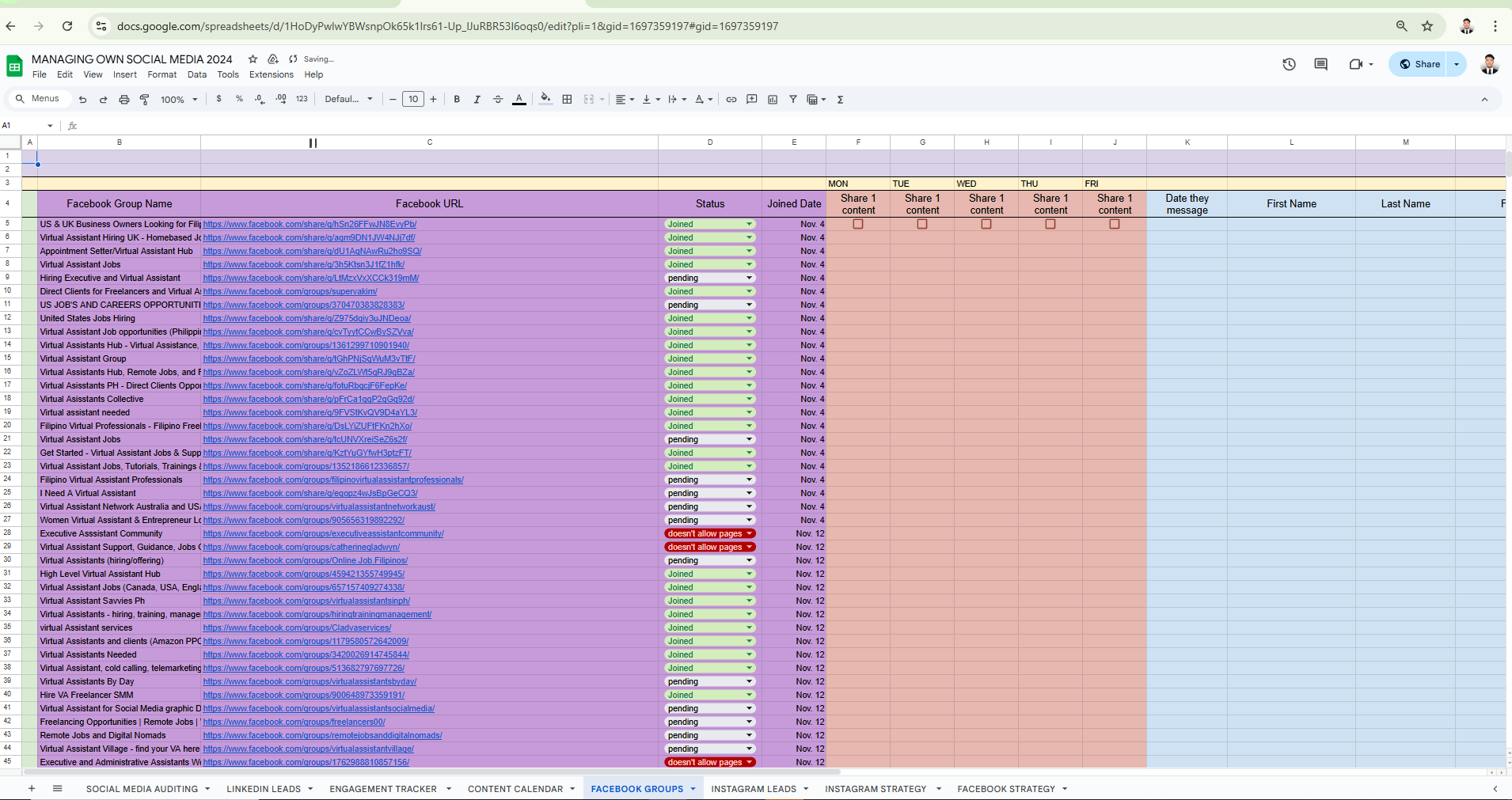Screen dimensions: 1512x800
Task: Open the groups/catherinegladwyn Facebook link
Action: point(301,547)
